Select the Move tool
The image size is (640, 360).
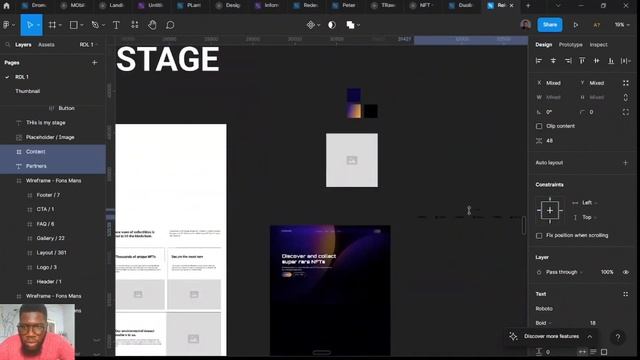(30, 25)
